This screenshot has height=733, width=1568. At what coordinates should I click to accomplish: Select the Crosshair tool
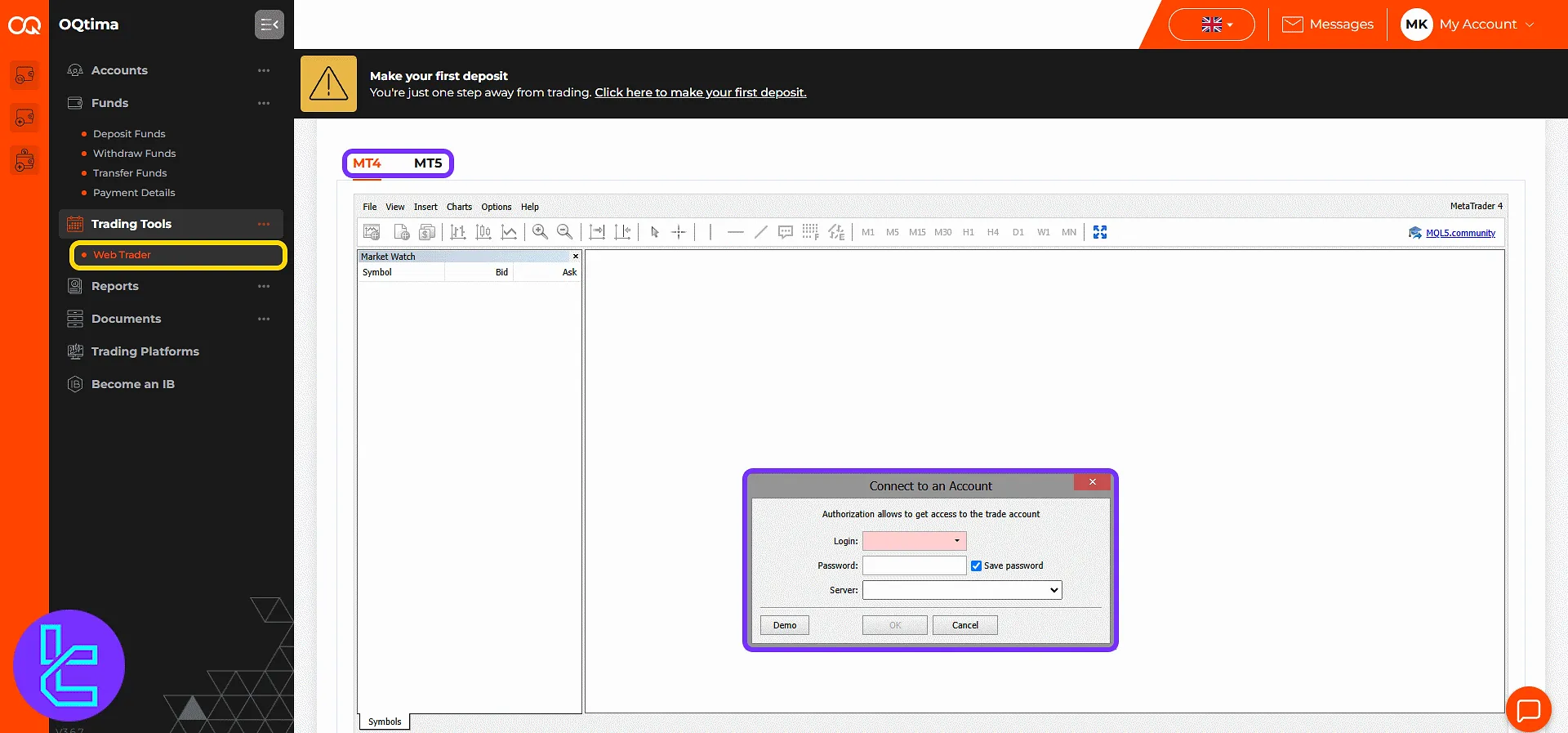click(679, 232)
